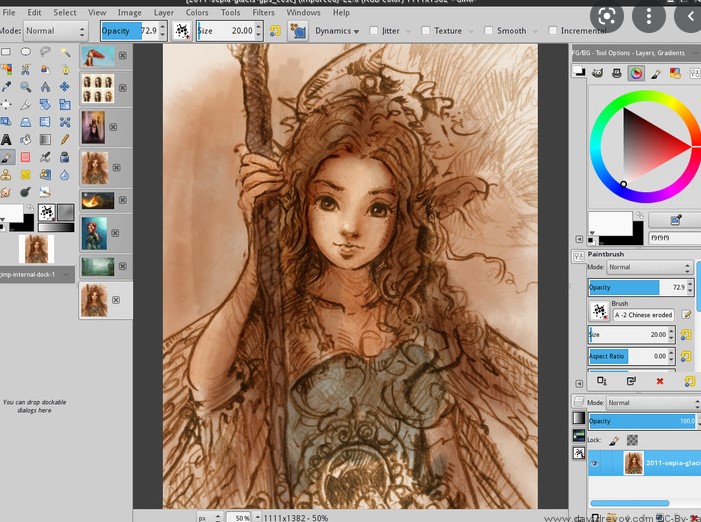Swap foreground and background colors in toolbox
The height and width of the screenshot is (522, 701).
[30, 208]
